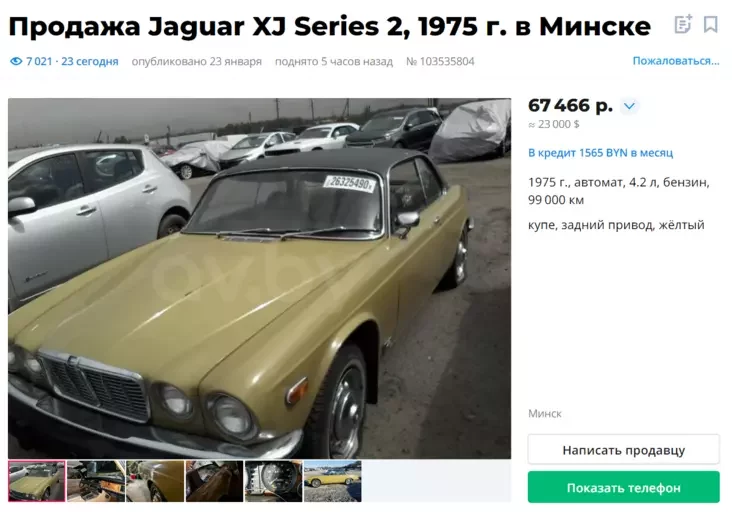The height and width of the screenshot is (513, 732).
Task: Select the sixth thumbnail with the side profile
Action: (x=332, y=481)
